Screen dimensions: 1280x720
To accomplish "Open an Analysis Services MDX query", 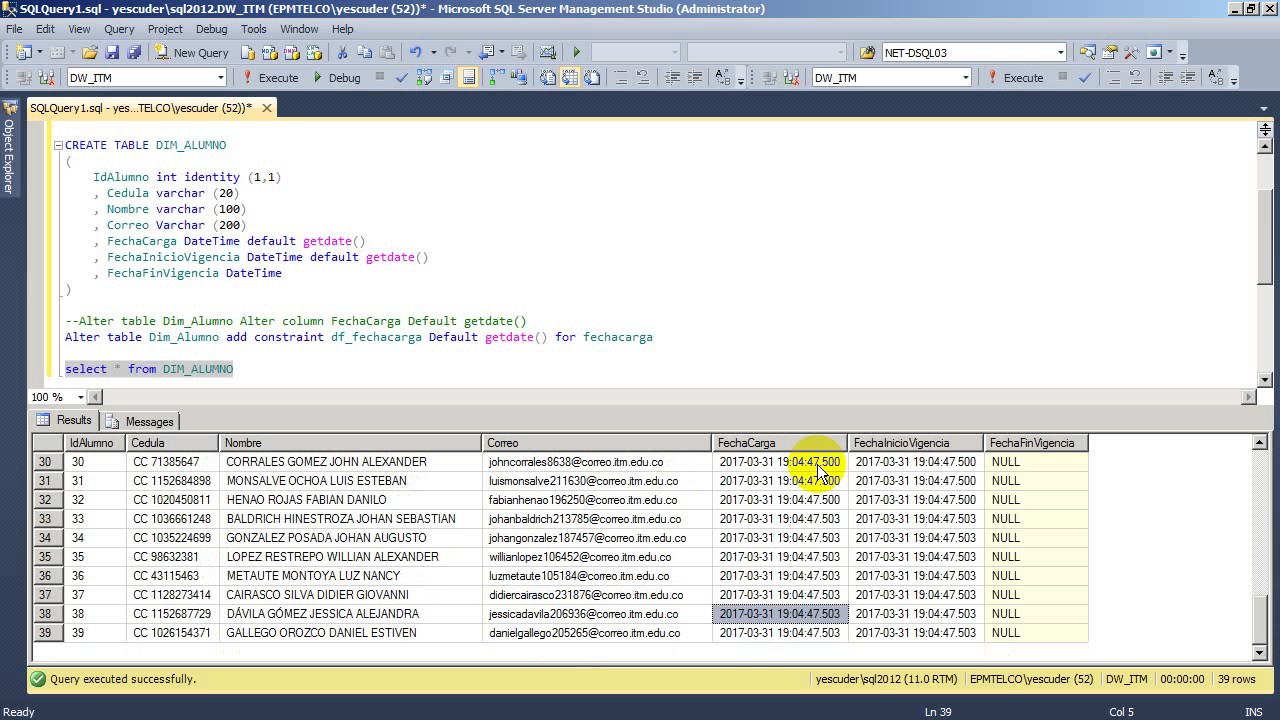I will [x=270, y=52].
